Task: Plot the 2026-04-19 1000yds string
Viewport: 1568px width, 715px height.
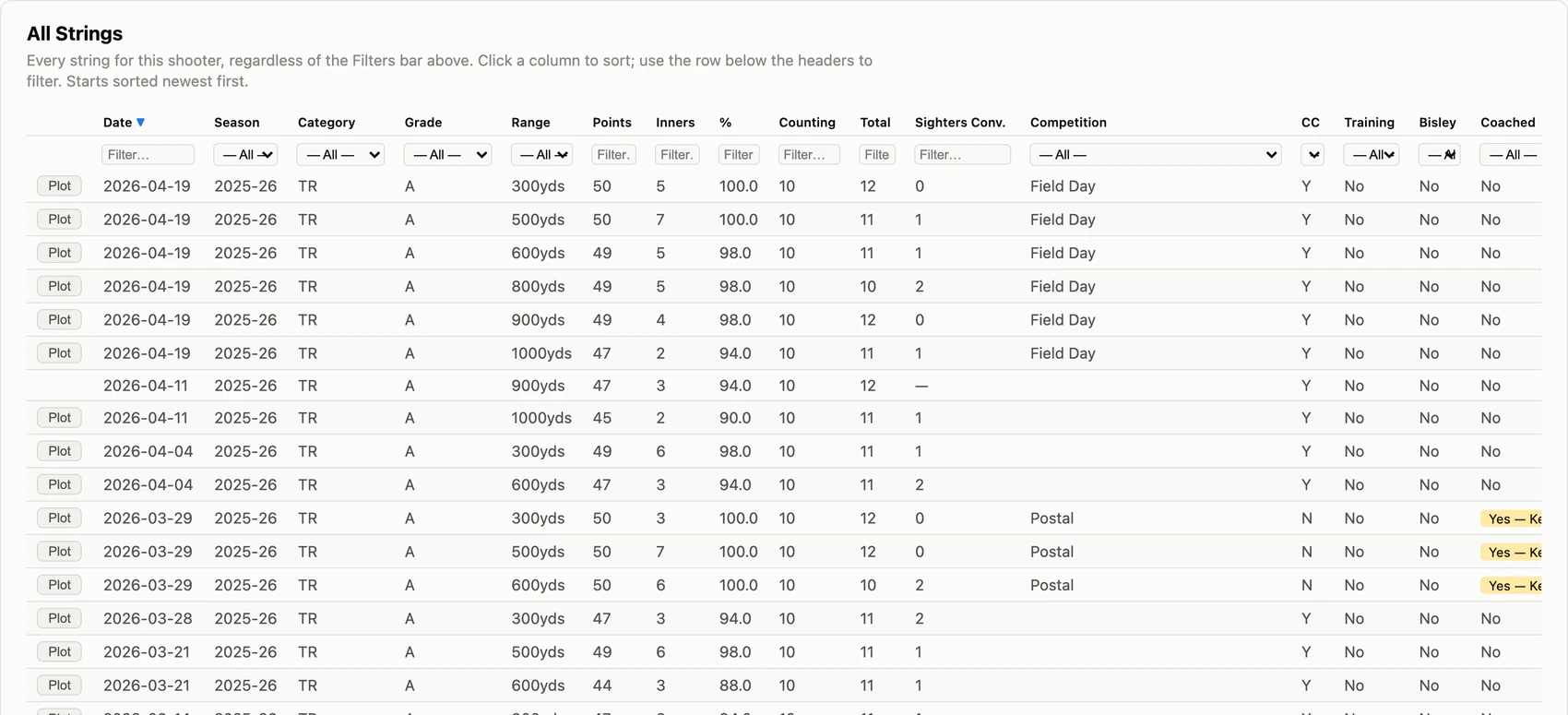Action: (x=60, y=353)
